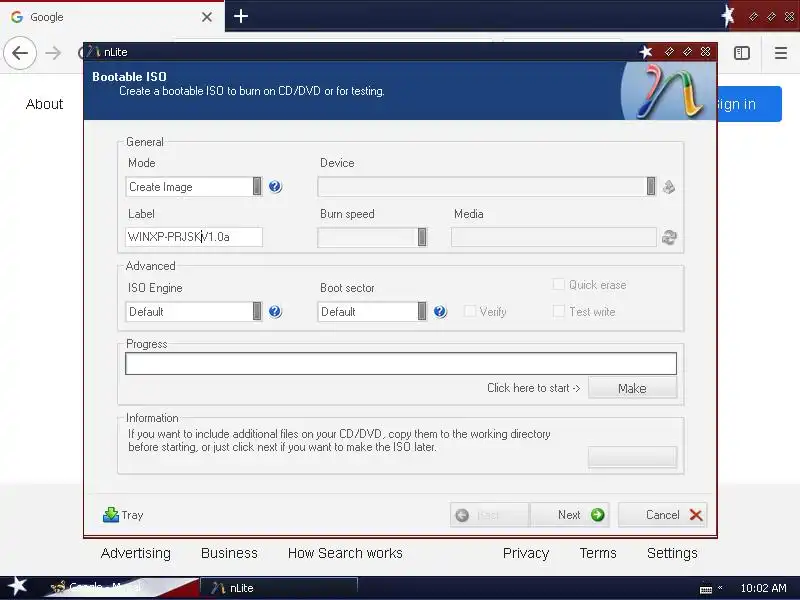800x600 pixels.
Task: Close the nLite window
Action: 706,52
